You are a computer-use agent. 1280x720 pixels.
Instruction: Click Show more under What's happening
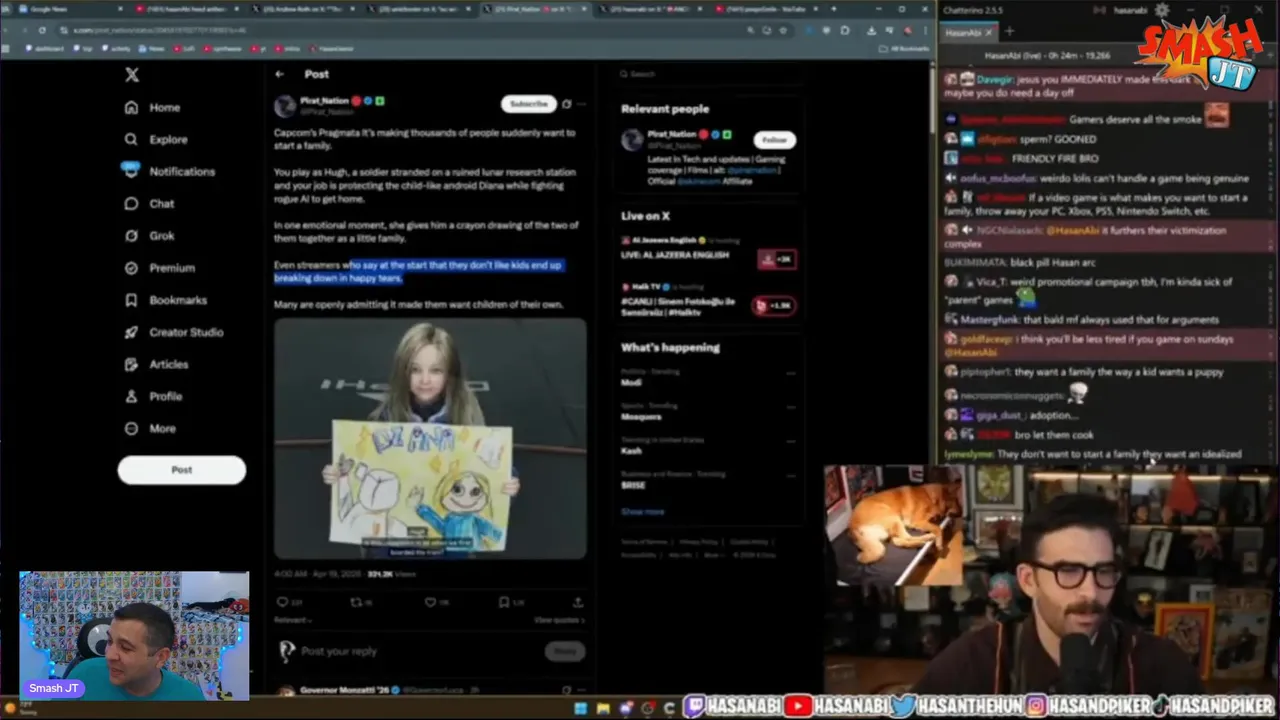point(642,511)
